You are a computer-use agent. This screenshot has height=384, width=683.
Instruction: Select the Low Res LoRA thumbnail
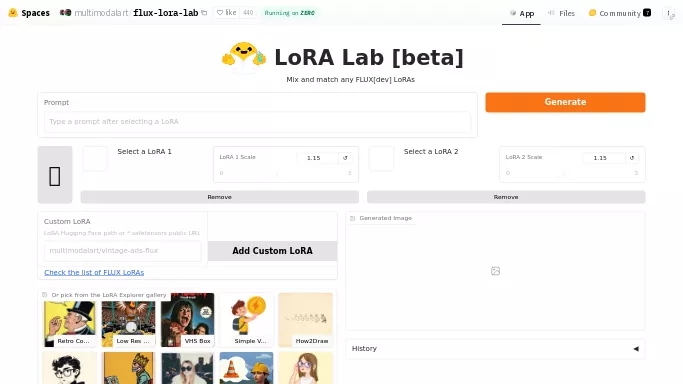point(128,320)
